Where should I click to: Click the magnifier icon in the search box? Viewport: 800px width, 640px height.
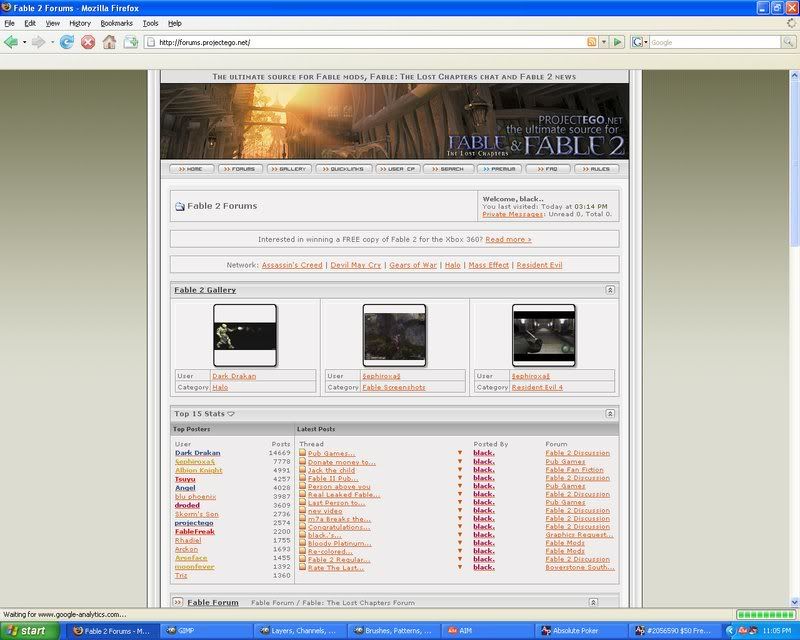tap(788, 42)
